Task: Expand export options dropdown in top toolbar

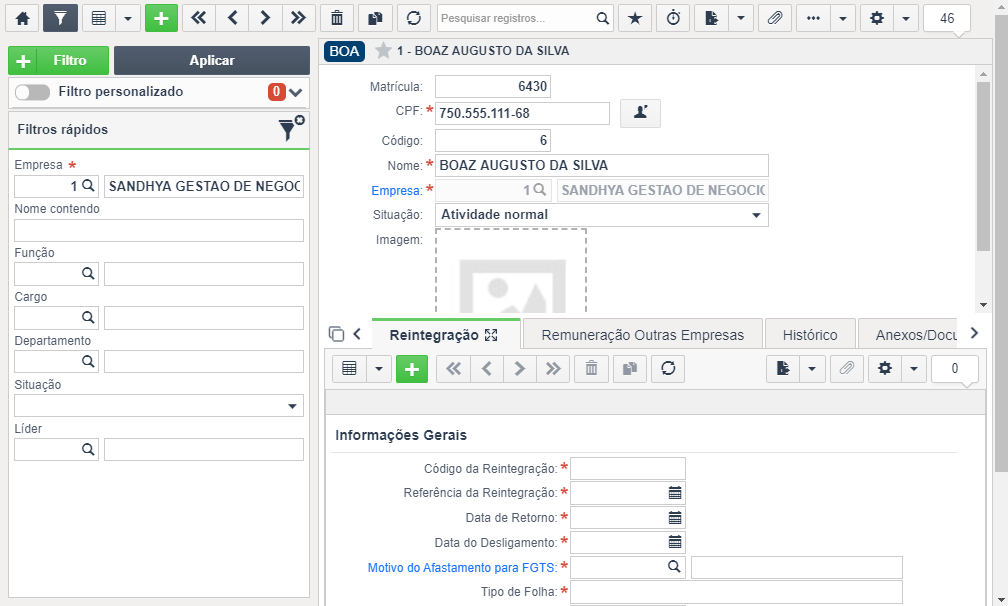Action: pyautogui.click(x=741, y=18)
